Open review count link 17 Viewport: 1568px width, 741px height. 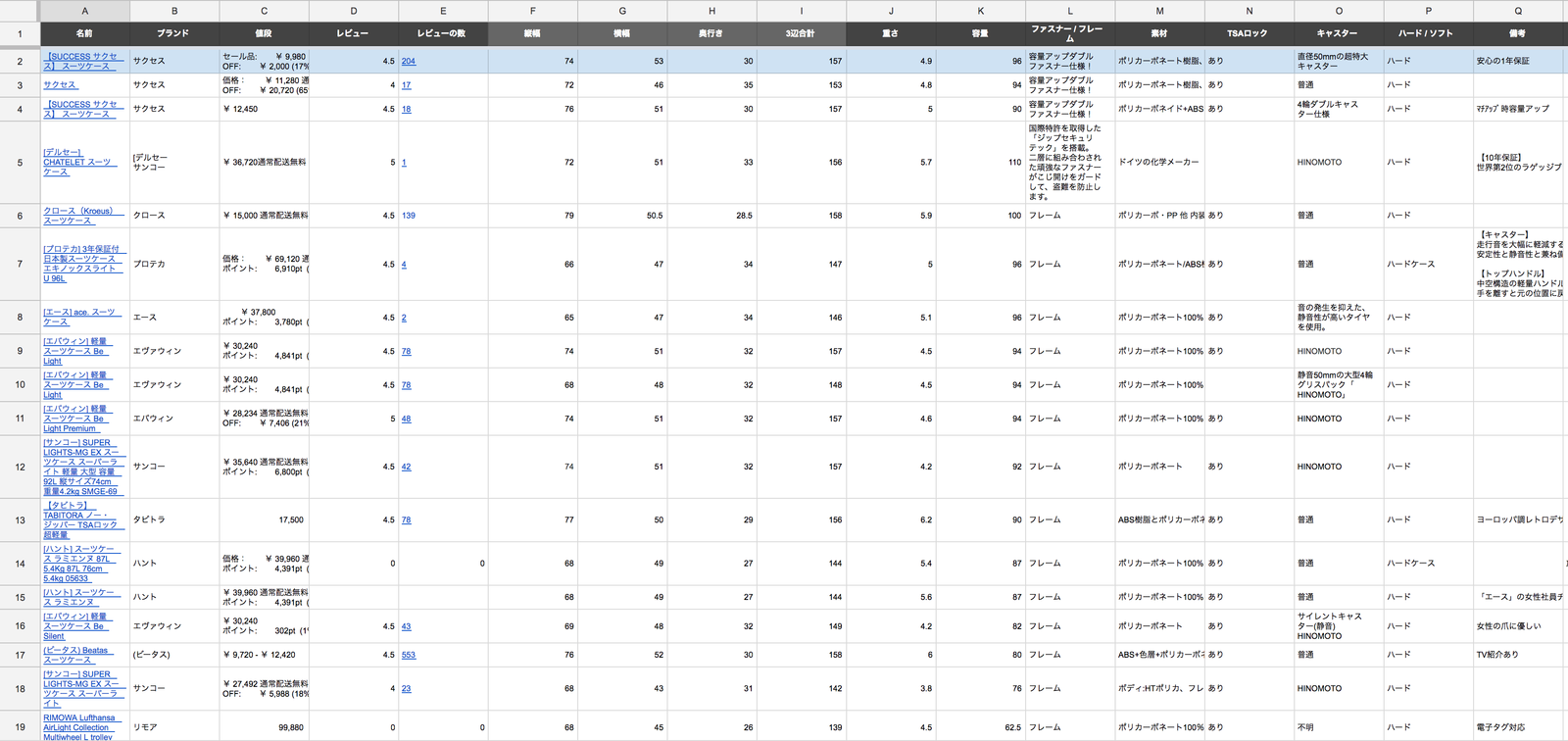(x=407, y=85)
